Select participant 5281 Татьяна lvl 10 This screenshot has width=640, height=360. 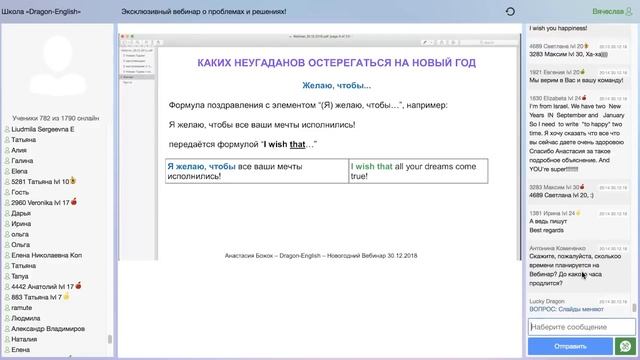pos(40,182)
